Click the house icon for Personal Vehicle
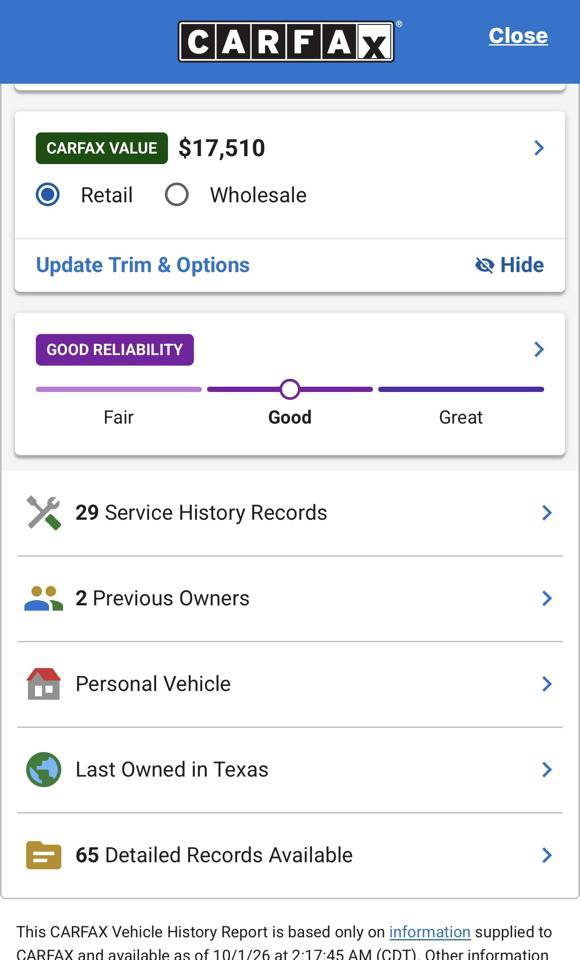This screenshot has width=580, height=960. [x=43, y=684]
